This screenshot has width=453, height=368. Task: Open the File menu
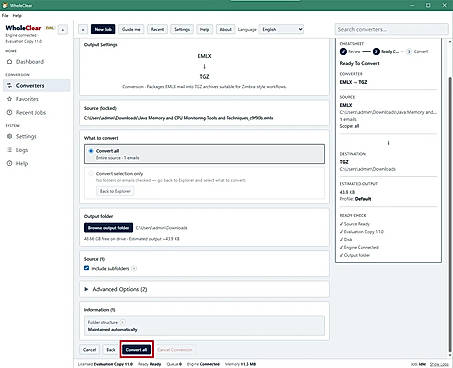(5, 16)
